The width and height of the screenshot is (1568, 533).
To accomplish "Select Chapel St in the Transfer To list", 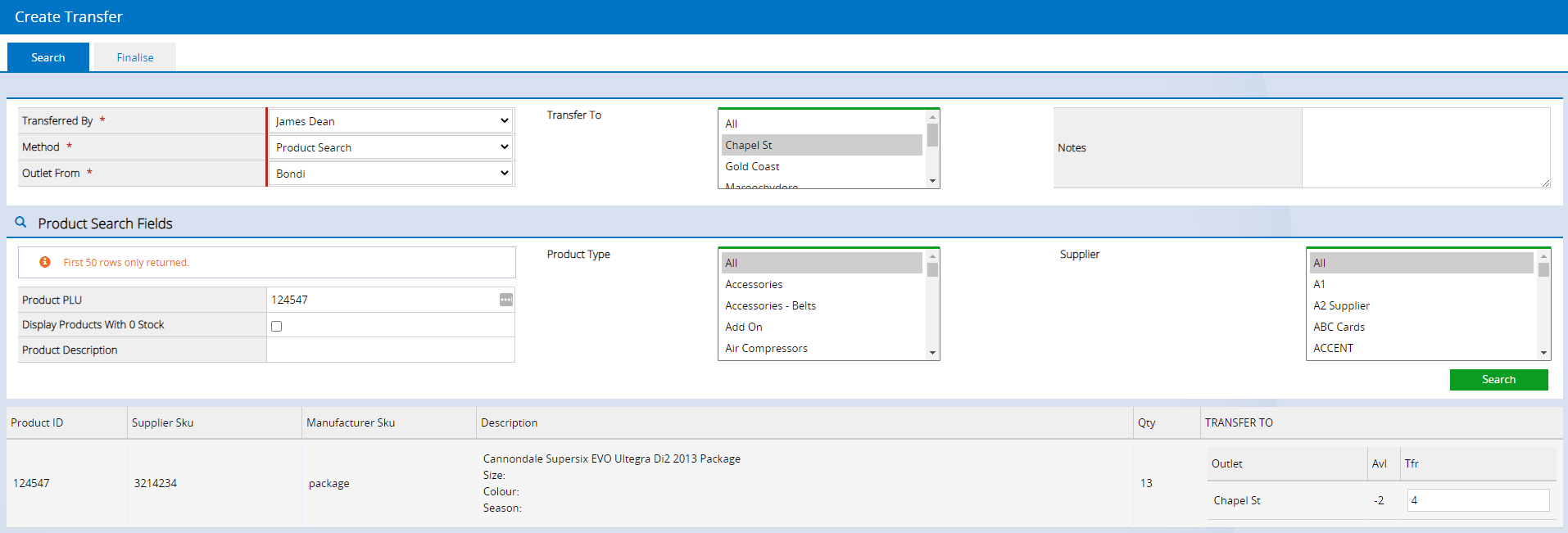I will tap(822, 145).
